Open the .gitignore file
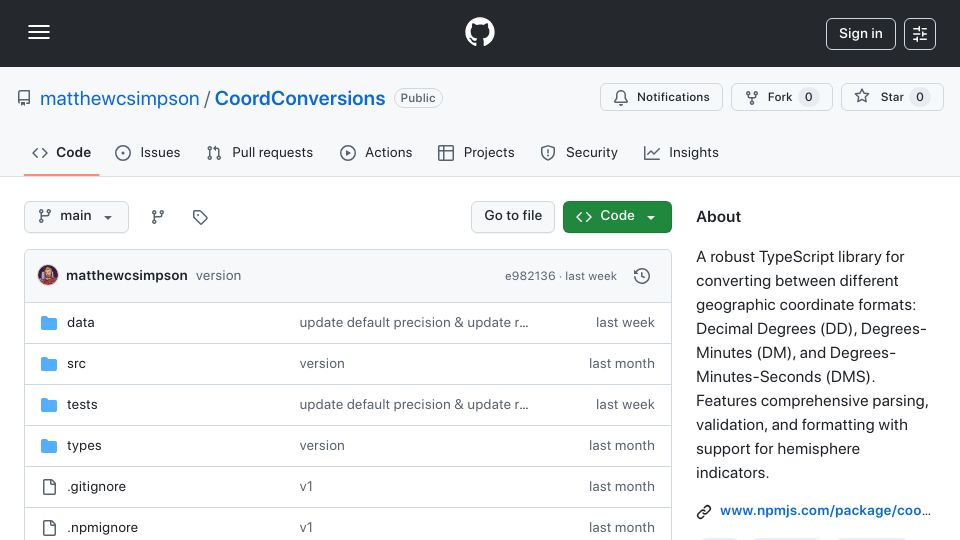Viewport: 960px width, 540px height. pos(97,487)
